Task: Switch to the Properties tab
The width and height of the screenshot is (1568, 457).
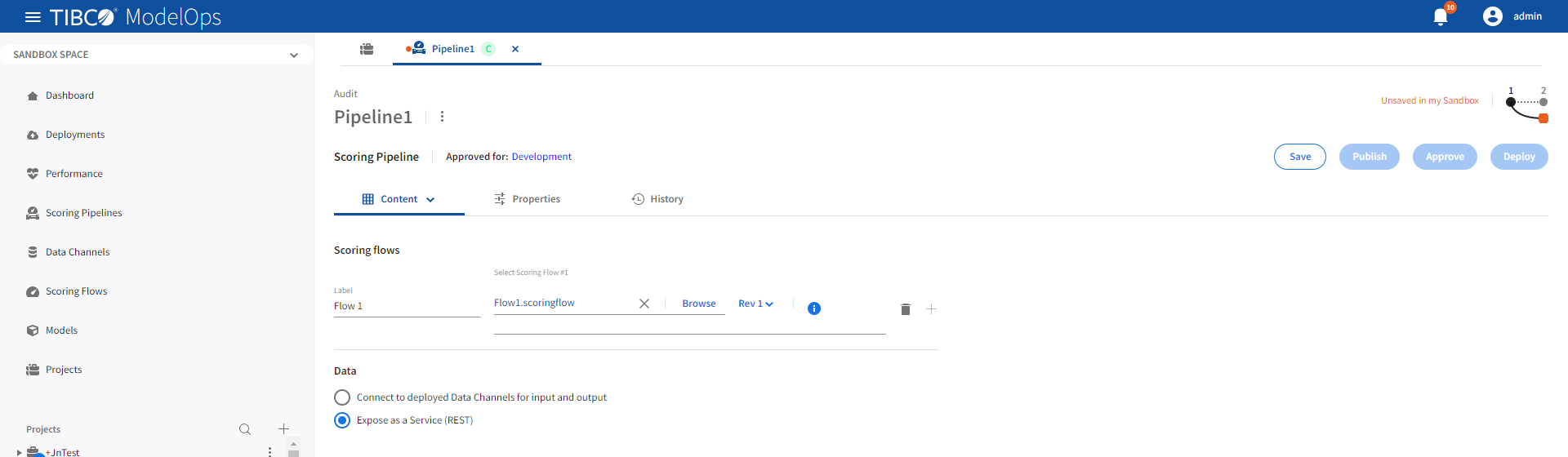Action: pyautogui.click(x=528, y=199)
